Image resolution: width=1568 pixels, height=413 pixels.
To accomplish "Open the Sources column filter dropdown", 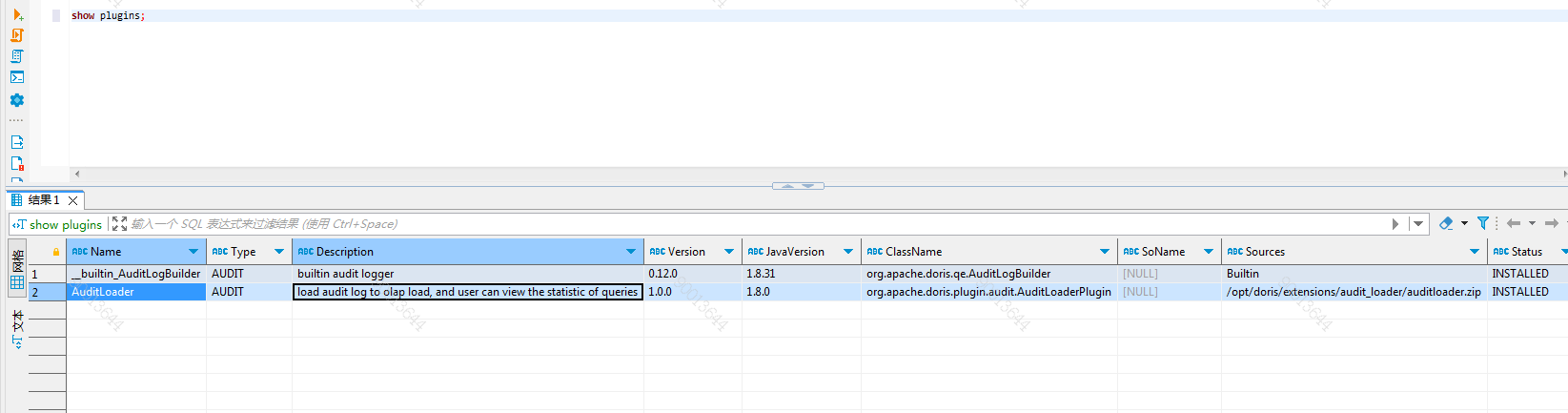I will point(1475,252).
